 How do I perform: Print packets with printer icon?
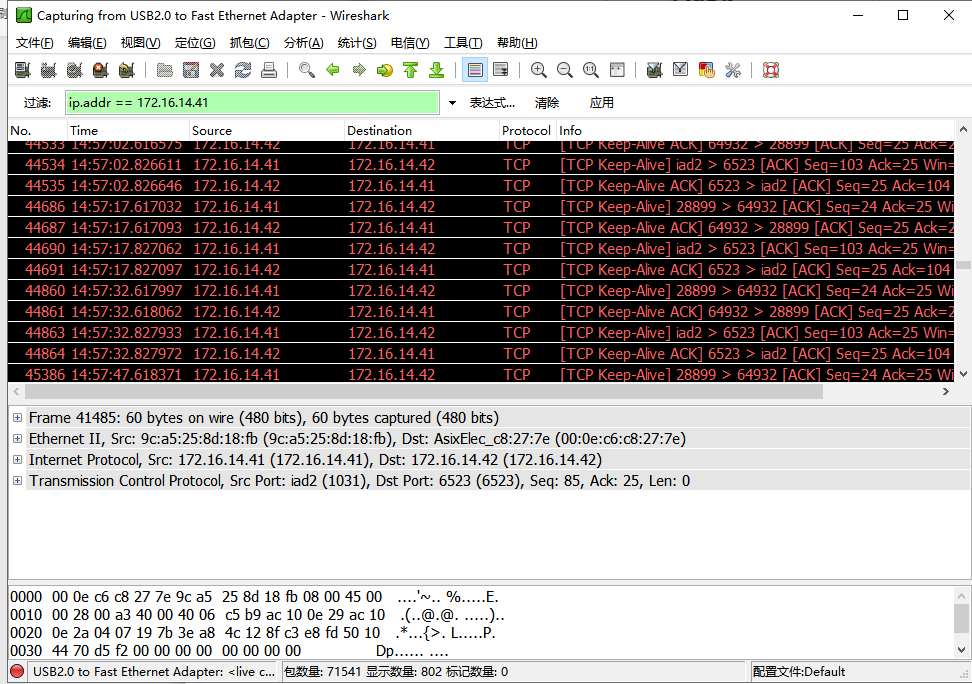[x=269, y=70]
